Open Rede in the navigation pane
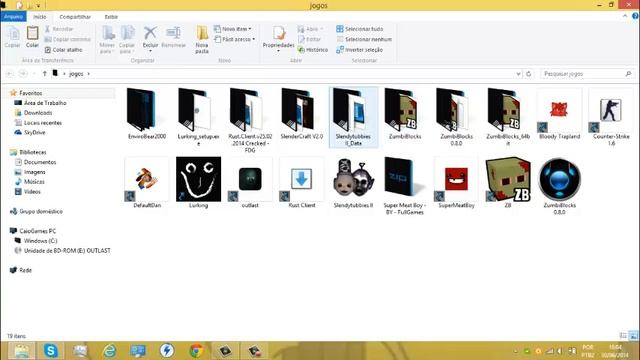Viewport: 640px width, 360px height. pos(20,270)
